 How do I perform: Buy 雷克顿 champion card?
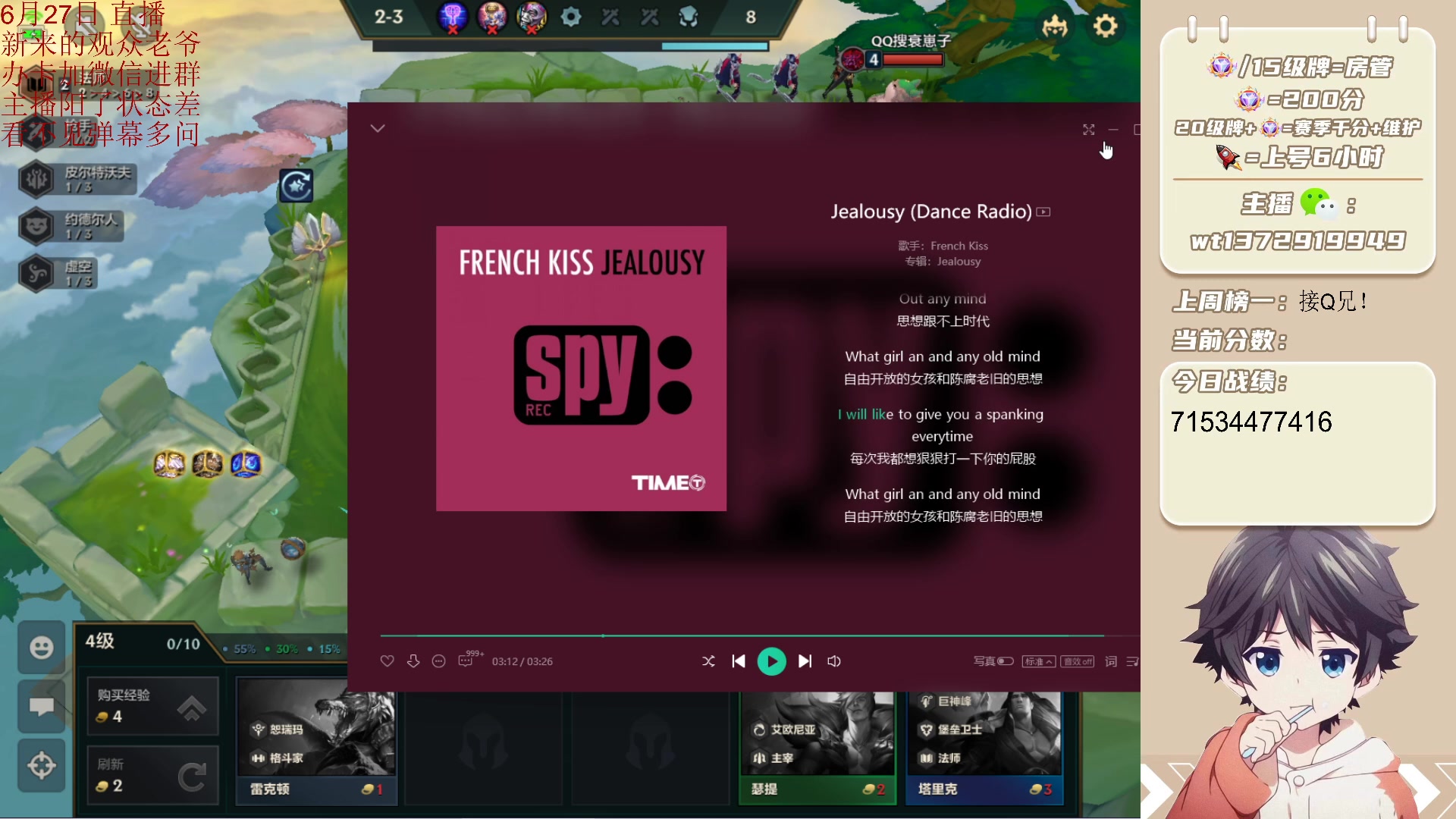317,739
